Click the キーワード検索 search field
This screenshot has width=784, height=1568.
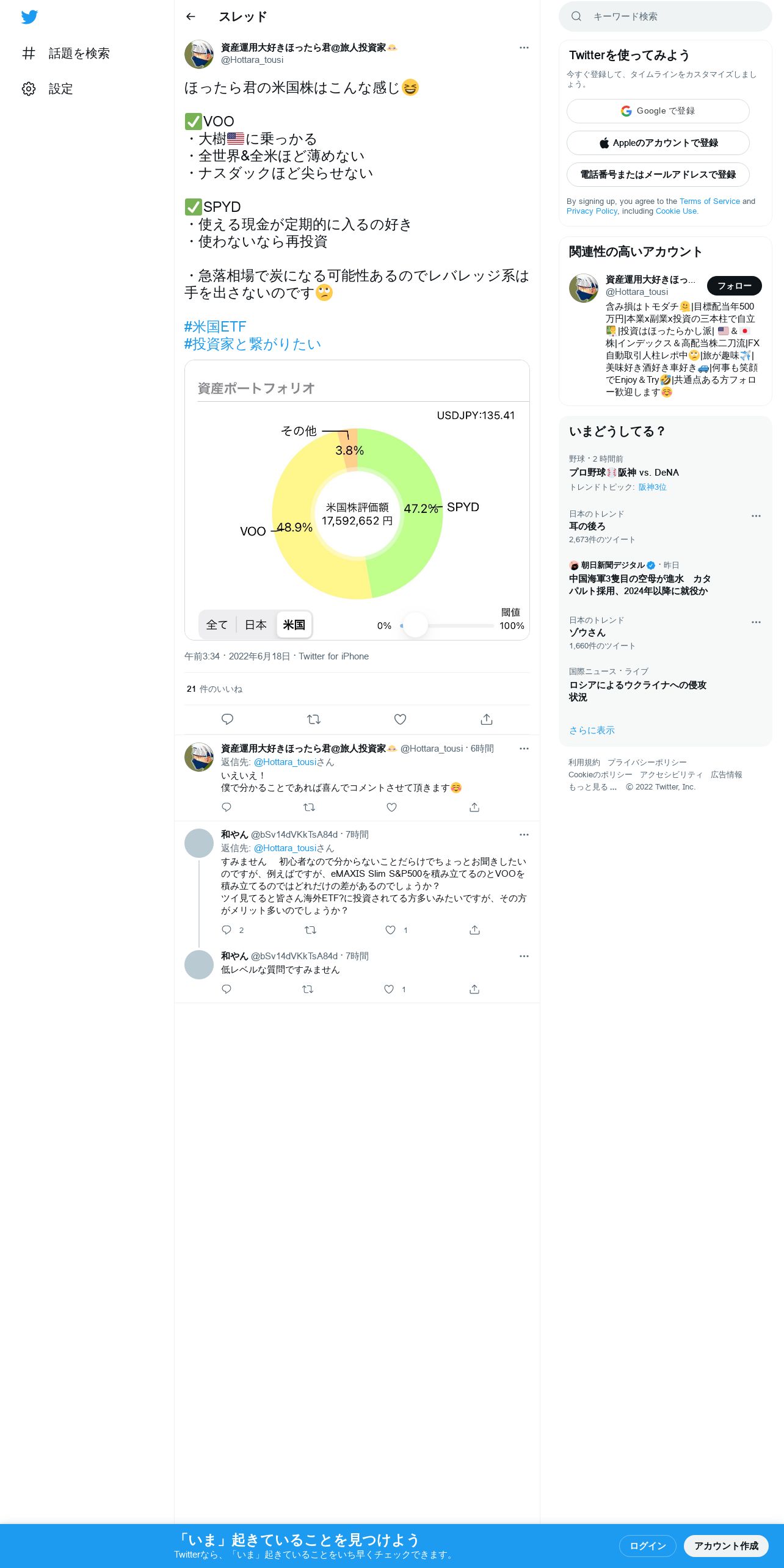[x=665, y=16]
